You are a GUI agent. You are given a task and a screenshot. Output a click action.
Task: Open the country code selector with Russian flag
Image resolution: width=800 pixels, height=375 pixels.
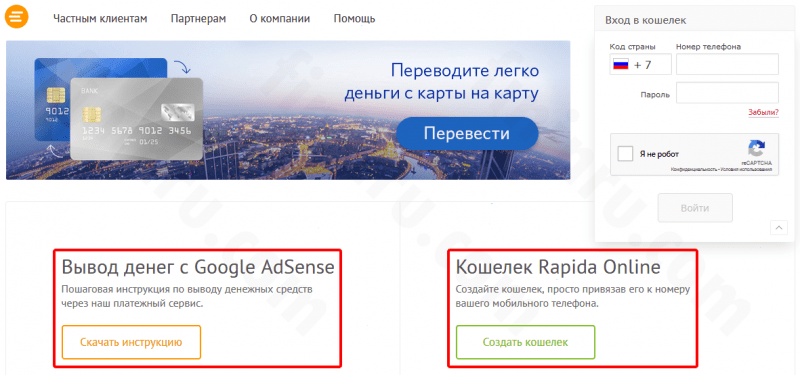point(640,65)
